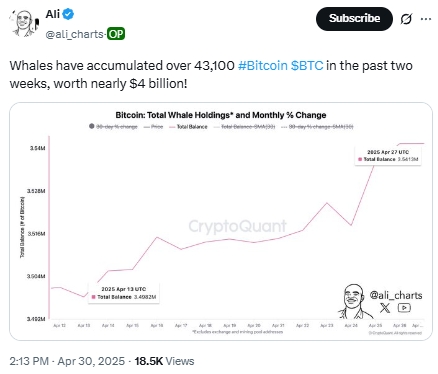Open Ali's profile avatar
The image size is (438, 374).
[x=24, y=23]
